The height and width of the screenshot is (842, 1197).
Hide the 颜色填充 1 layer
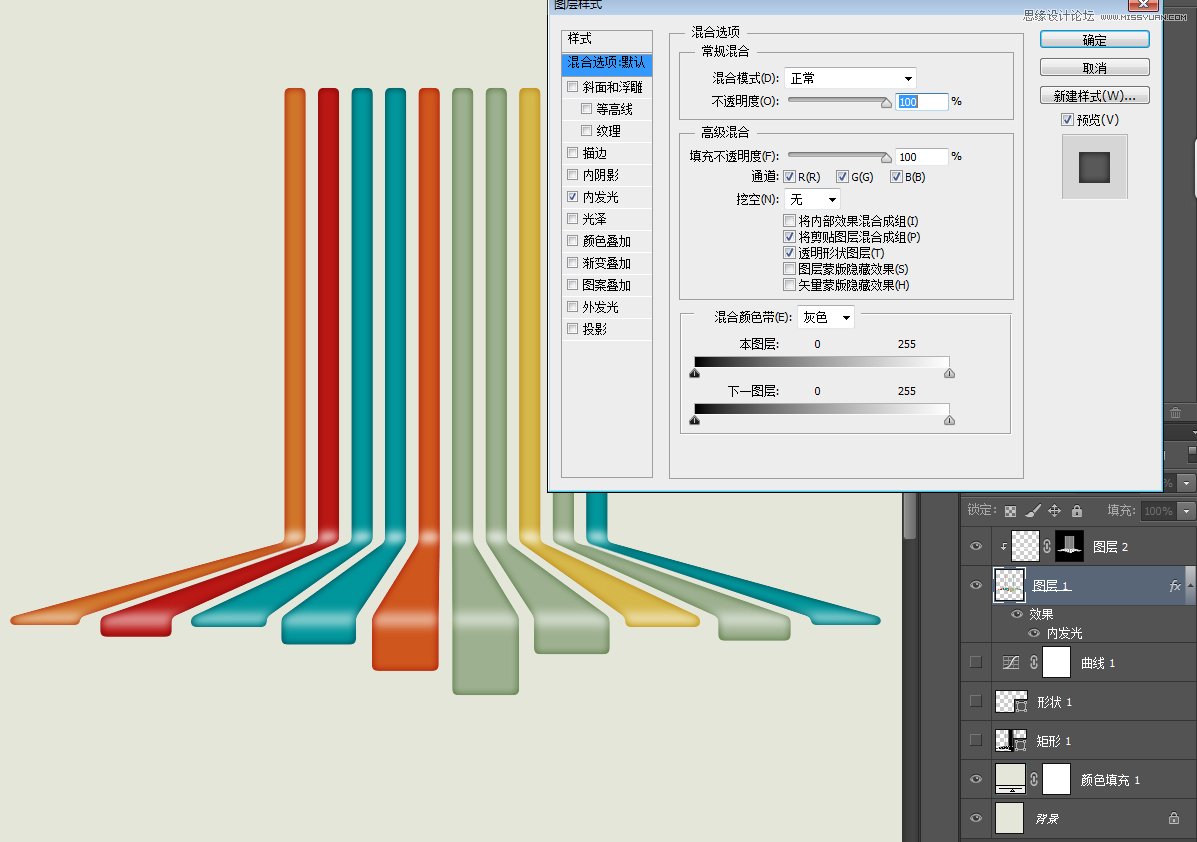pos(976,779)
